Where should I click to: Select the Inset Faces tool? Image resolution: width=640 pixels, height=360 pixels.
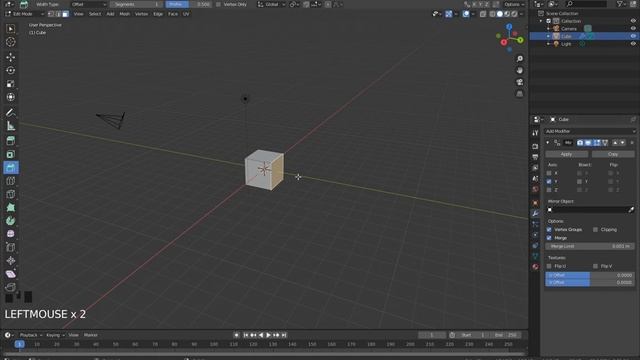pyautogui.click(x=11, y=154)
